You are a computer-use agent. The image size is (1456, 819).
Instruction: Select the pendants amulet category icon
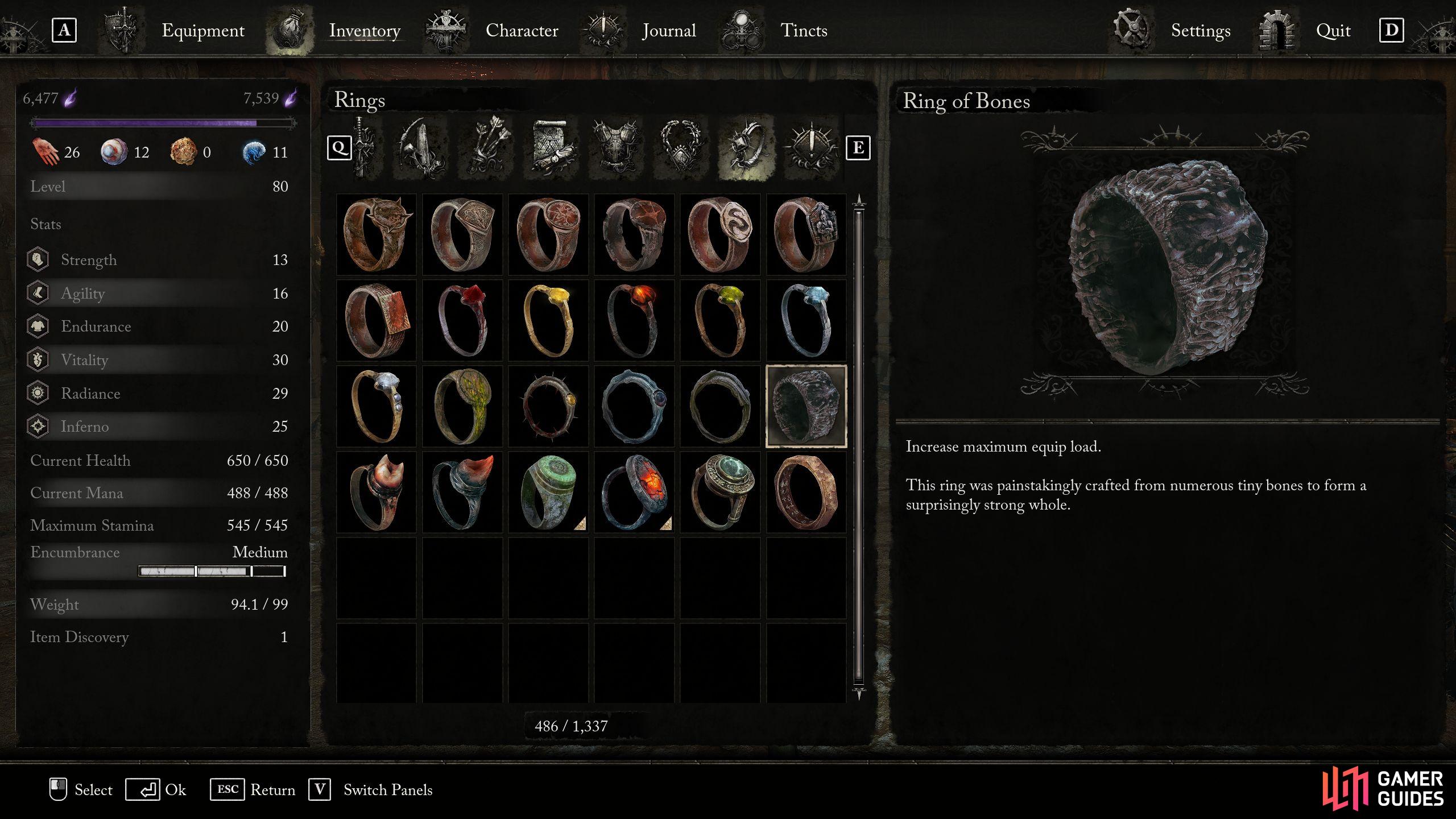coord(680,148)
